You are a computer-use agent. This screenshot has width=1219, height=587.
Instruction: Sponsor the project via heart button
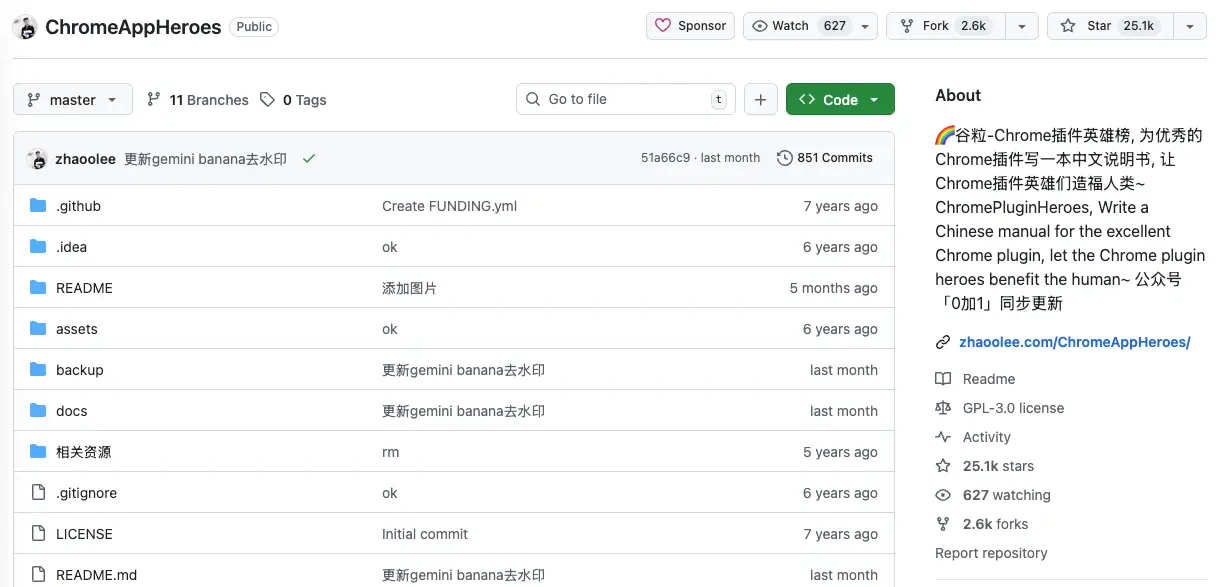(690, 26)
